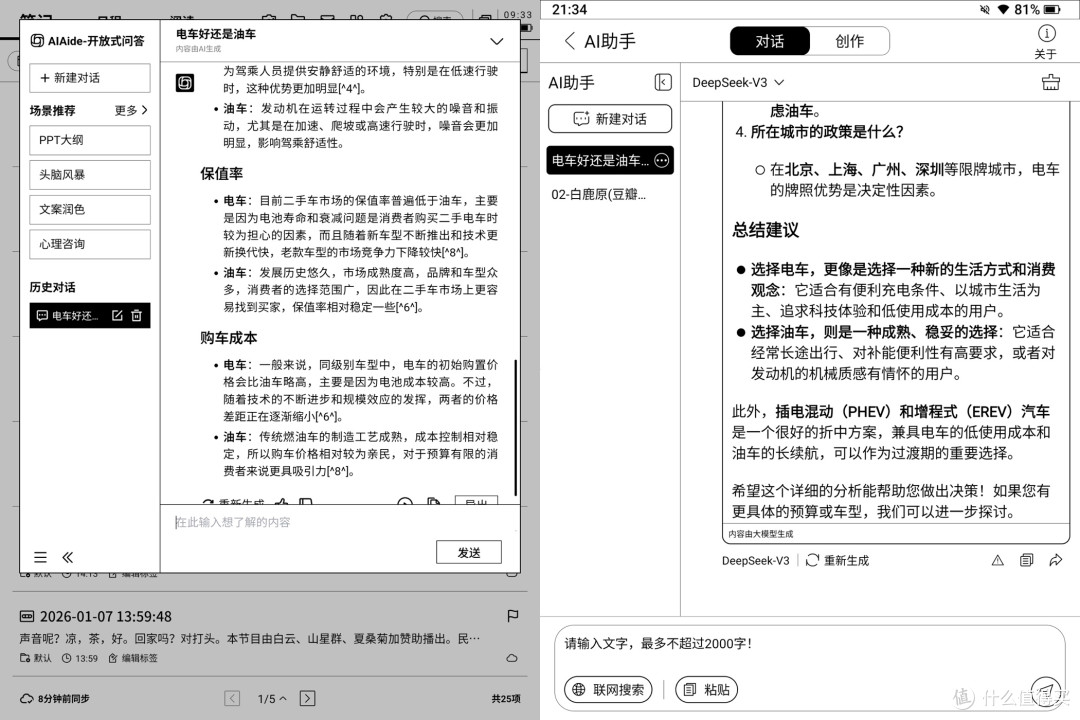1080x720 pixels.
Task: Open the 1/5 page selector
Action: point(271,699)
